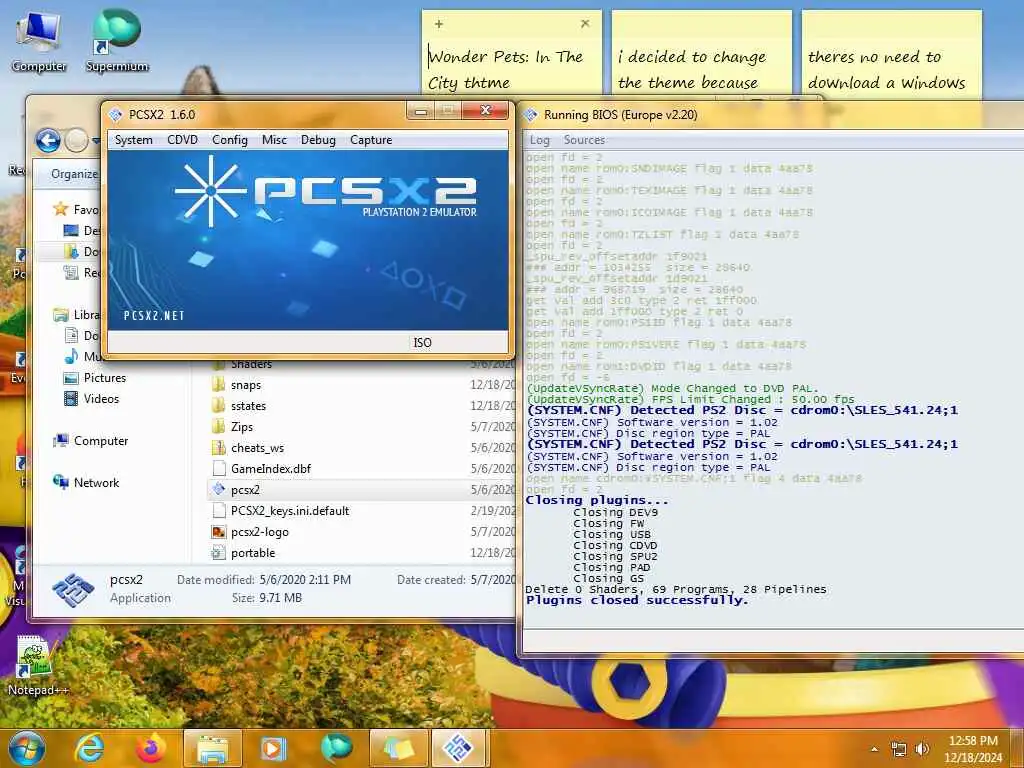Select the portable settings file
Viewport: 1024px width, 768px height.
(253, 552)
